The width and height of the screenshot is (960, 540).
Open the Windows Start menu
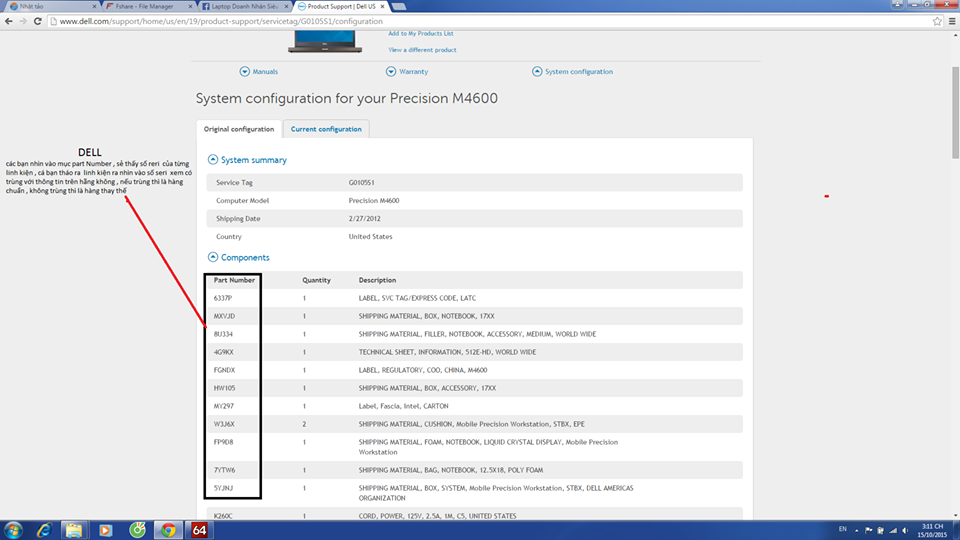(x=13, y=530)
